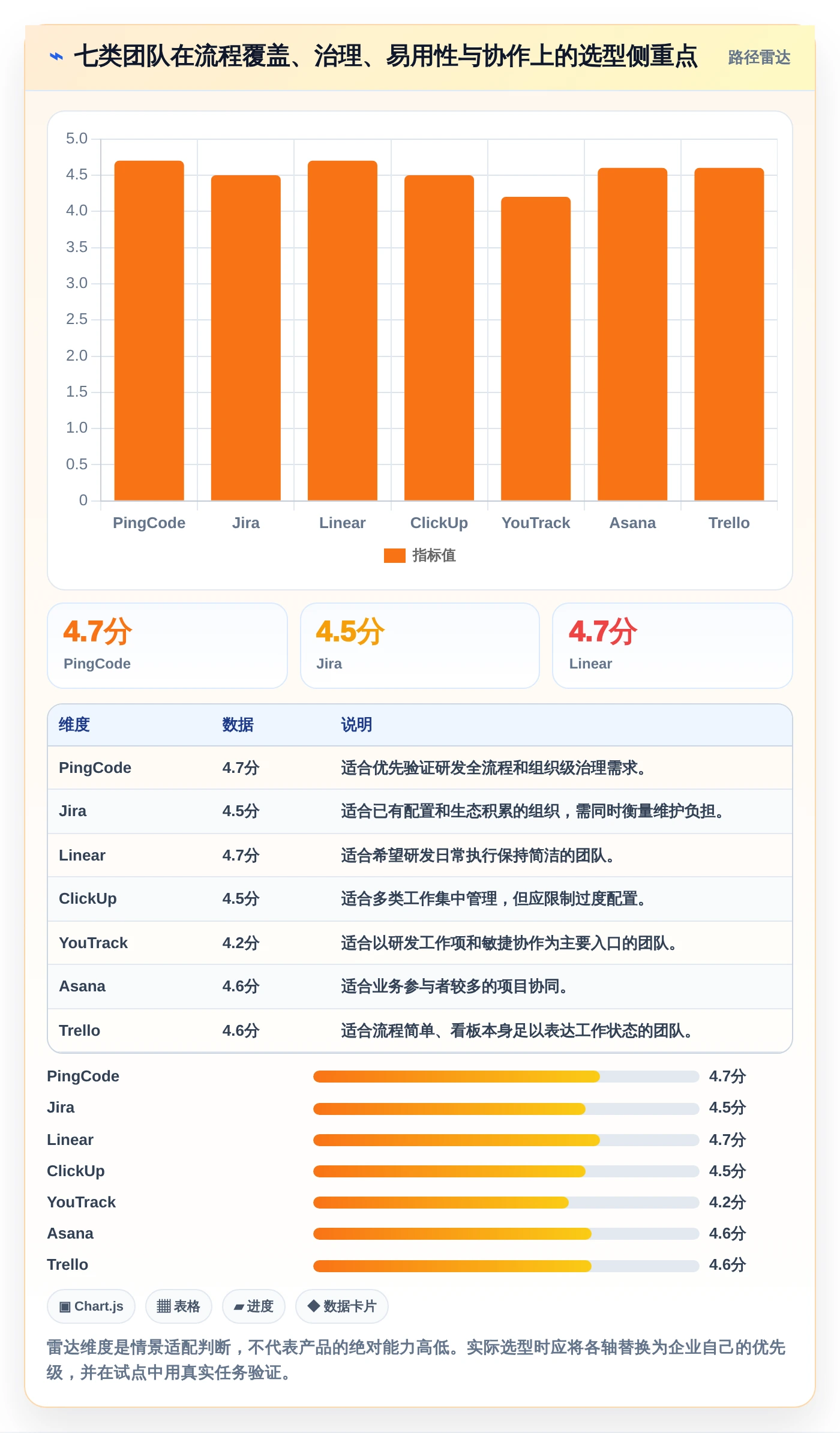Click the YouTrack progress bar
Screen dimensions: 840x1433
coord(506,1202)
